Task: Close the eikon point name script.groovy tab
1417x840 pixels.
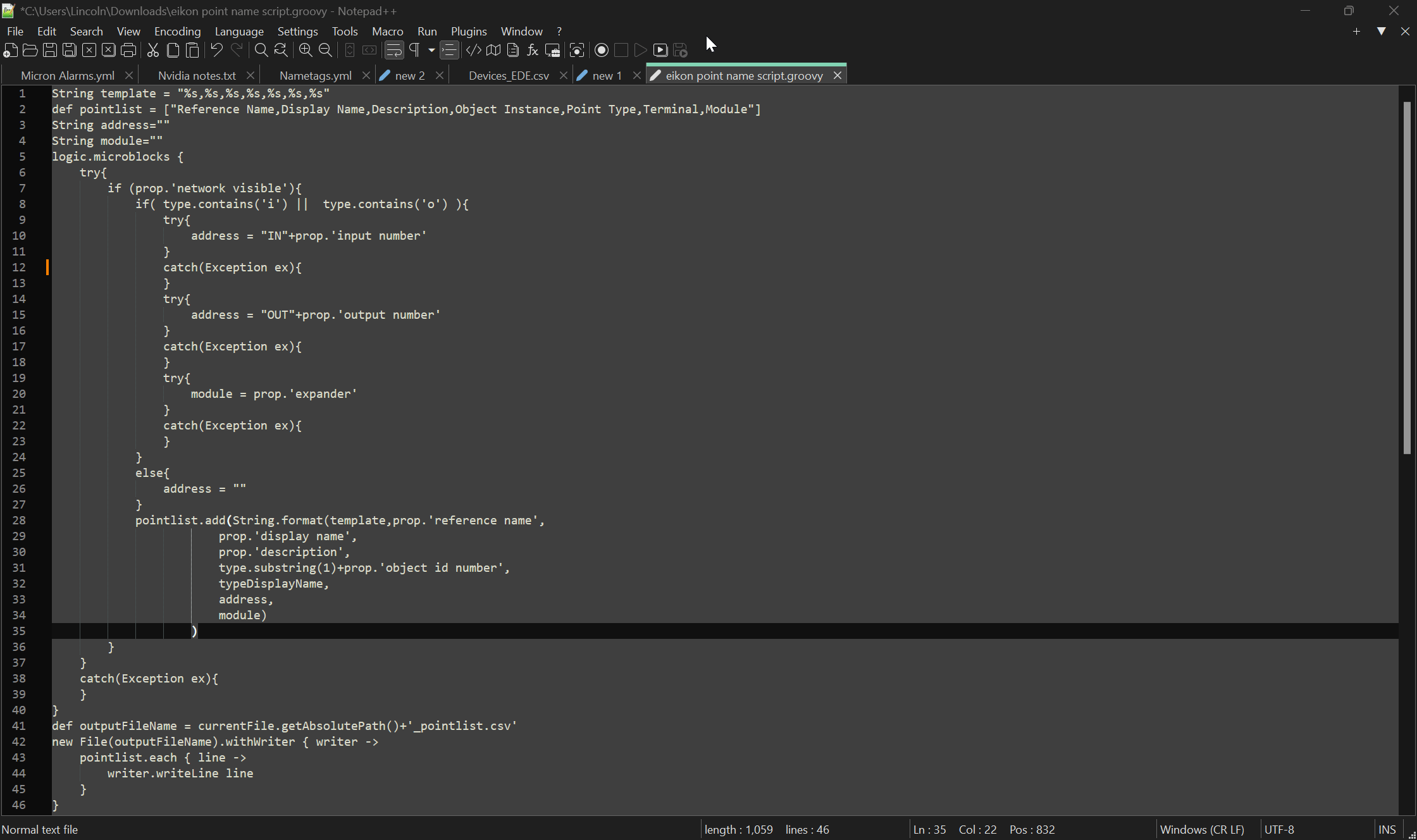Action: click(838, 75)
